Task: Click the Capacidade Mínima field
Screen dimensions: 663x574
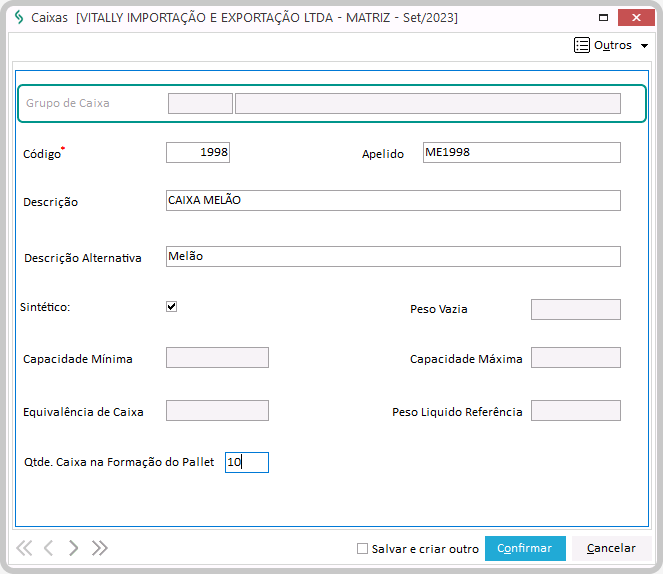Action: [217, 358]
